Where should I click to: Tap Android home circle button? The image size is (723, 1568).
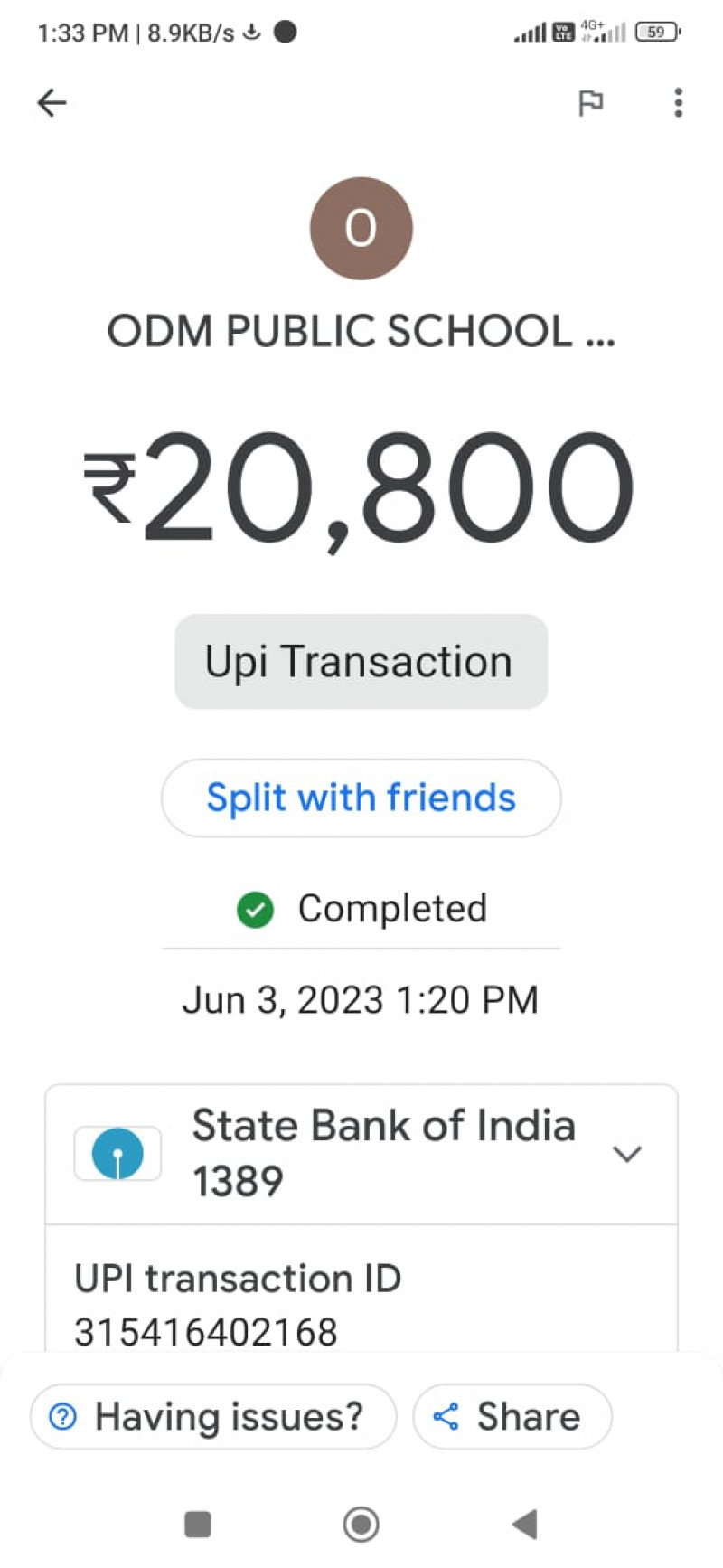point(361,1525)
